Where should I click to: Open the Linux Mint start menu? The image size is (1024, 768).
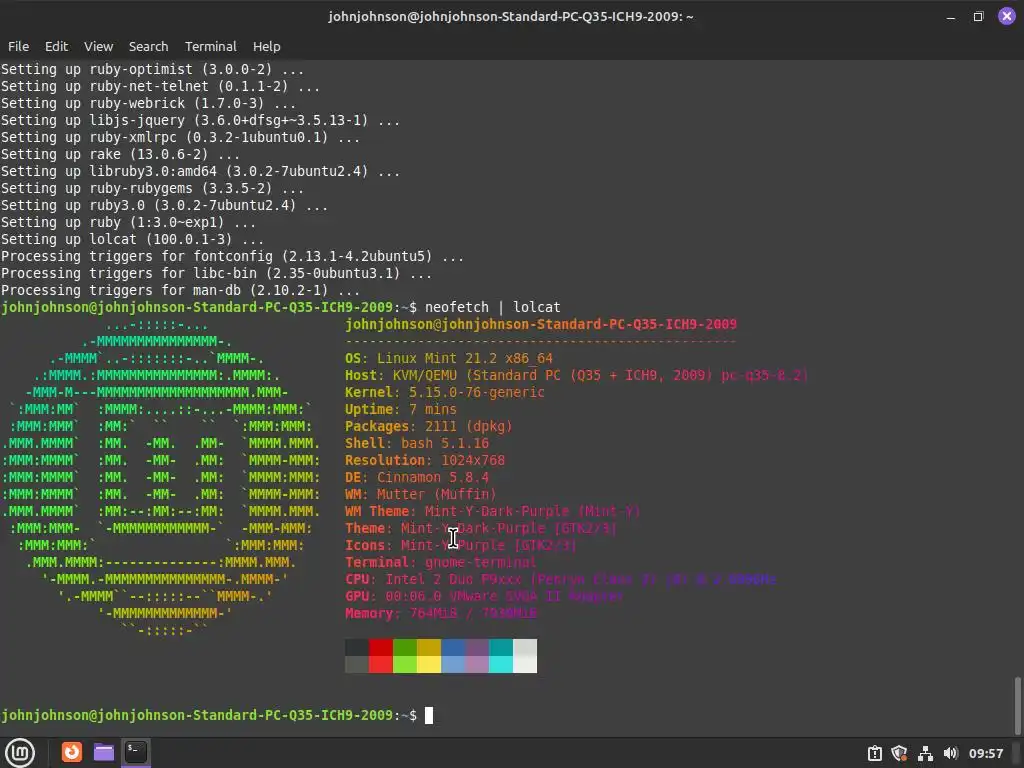[x=20, y=752]
